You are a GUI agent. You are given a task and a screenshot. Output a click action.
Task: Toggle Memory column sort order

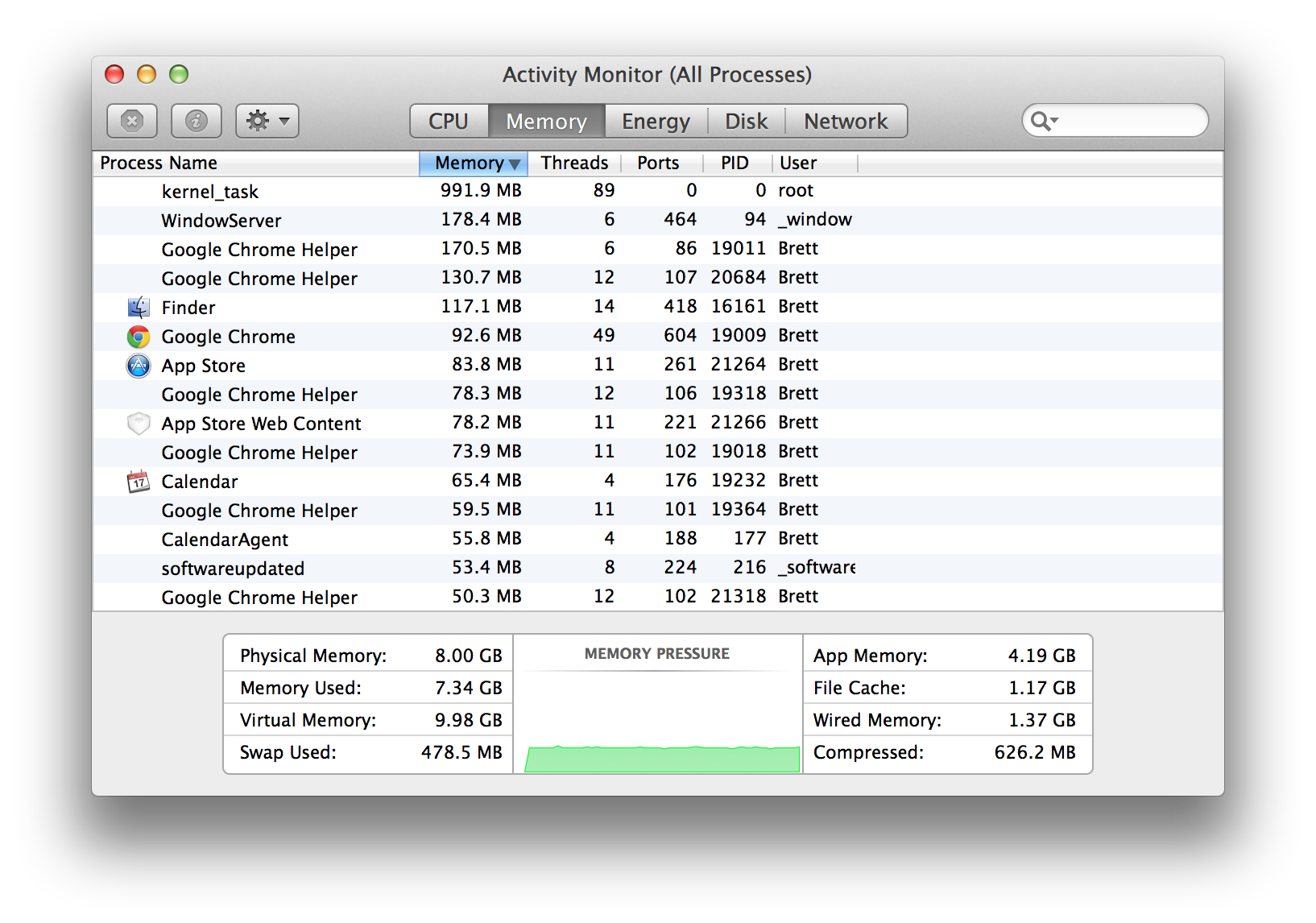click(x=474, y=163)
